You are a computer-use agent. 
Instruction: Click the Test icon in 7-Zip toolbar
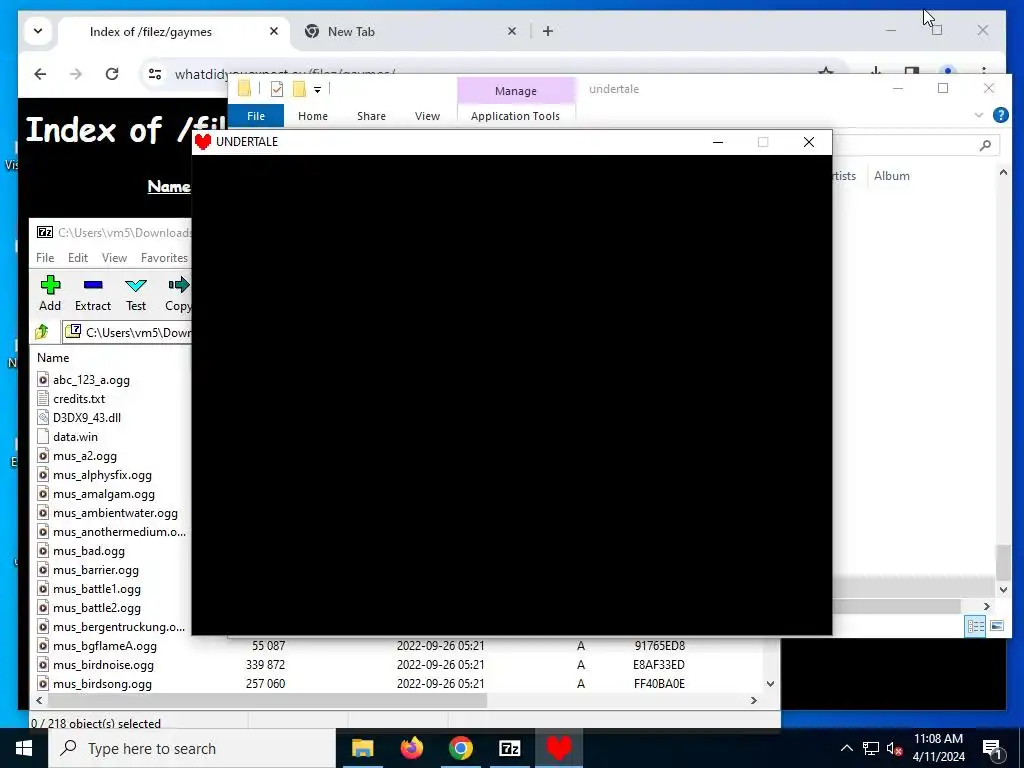(x=136, y=285)
